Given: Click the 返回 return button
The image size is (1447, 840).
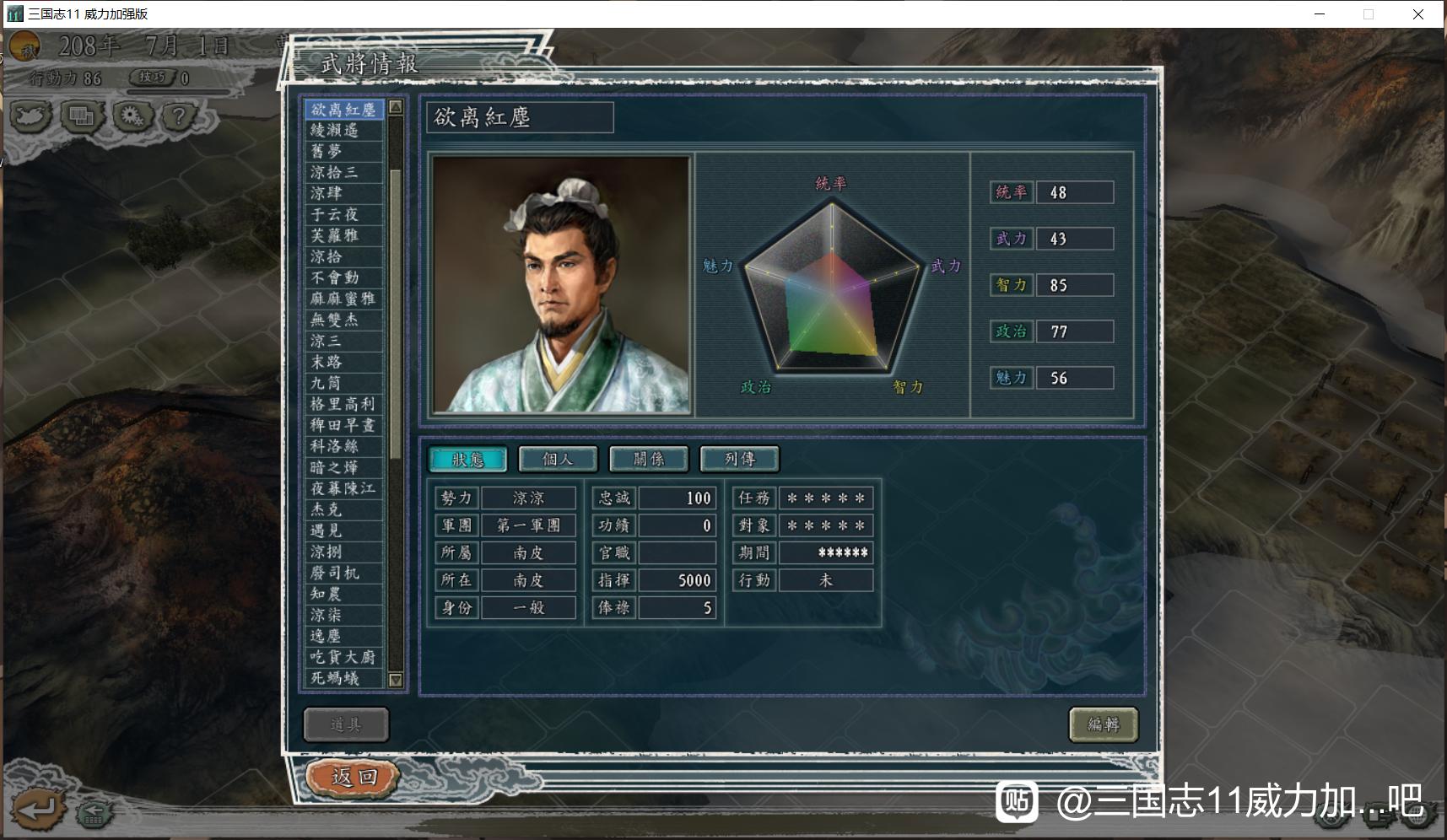Looking at the screenshot, I should [353, 777].
